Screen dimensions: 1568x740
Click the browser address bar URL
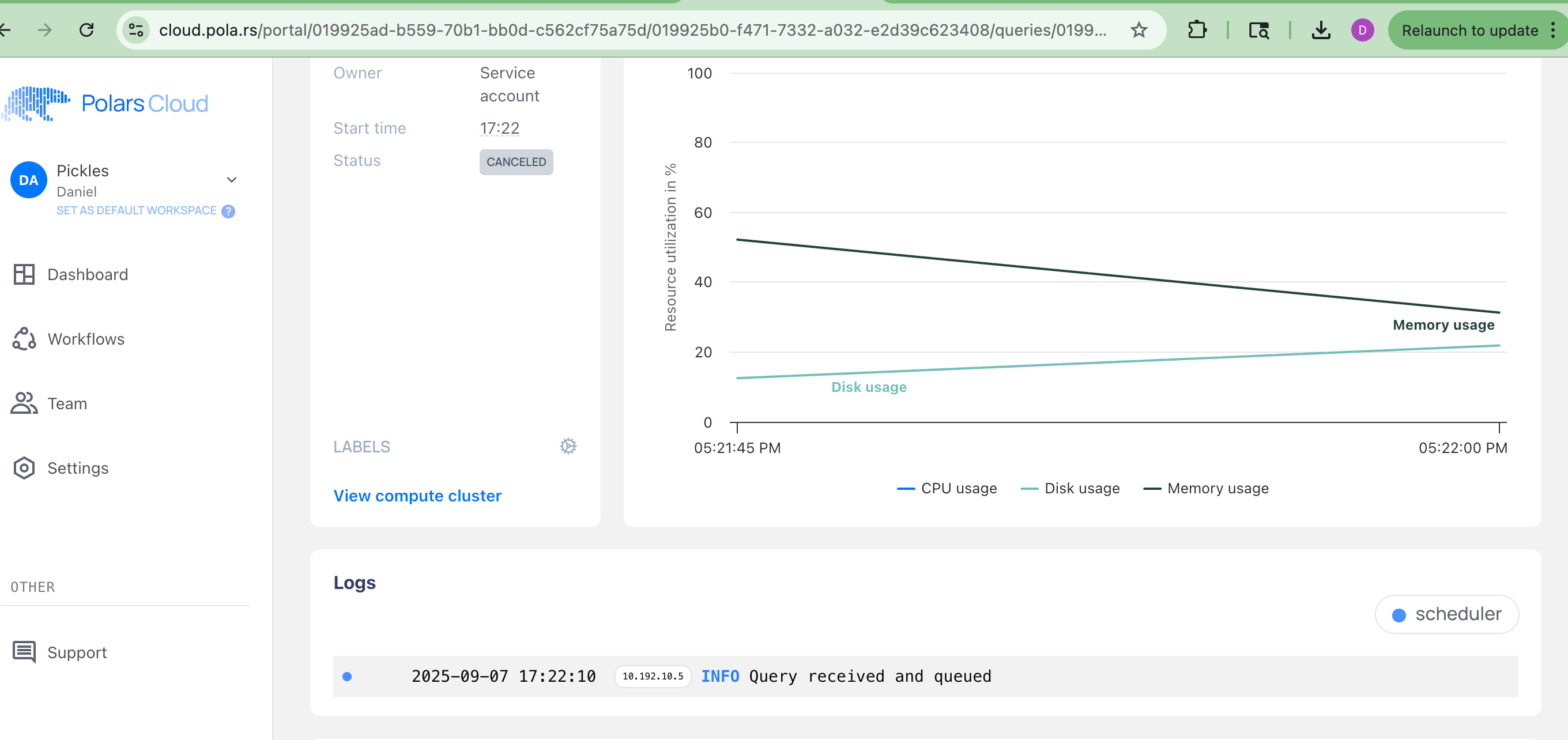point(632,30)
